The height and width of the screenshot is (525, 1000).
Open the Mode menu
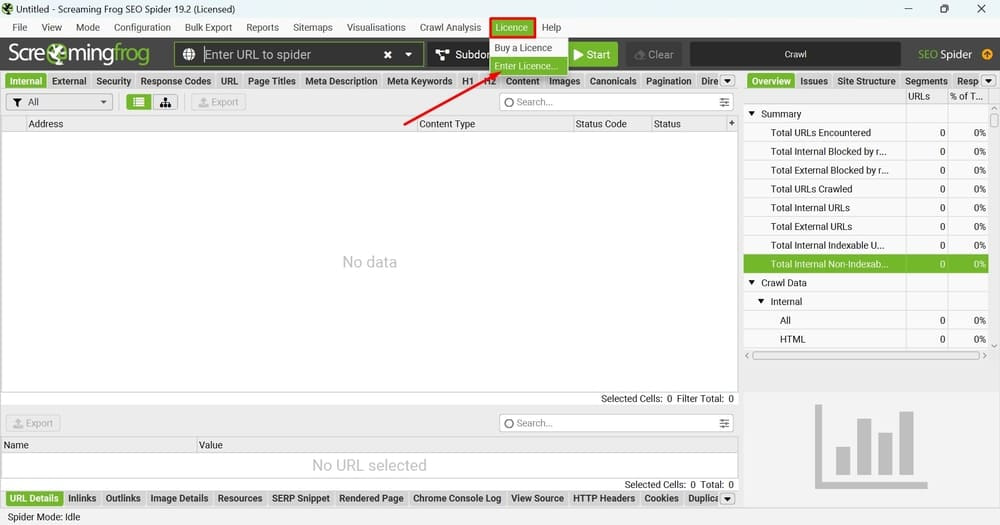click(x=88, y=27)
